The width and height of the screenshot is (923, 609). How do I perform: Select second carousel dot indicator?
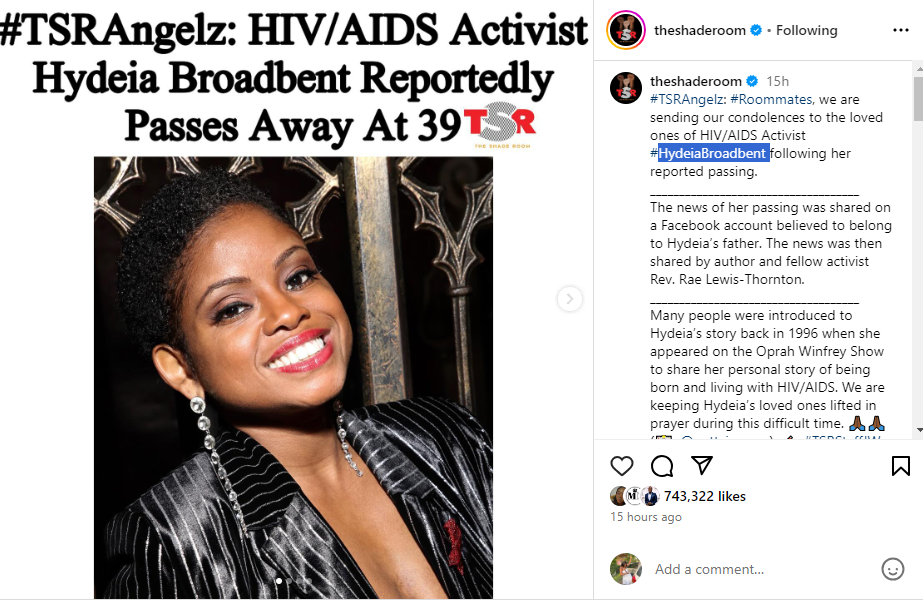(x=288, y=581)
